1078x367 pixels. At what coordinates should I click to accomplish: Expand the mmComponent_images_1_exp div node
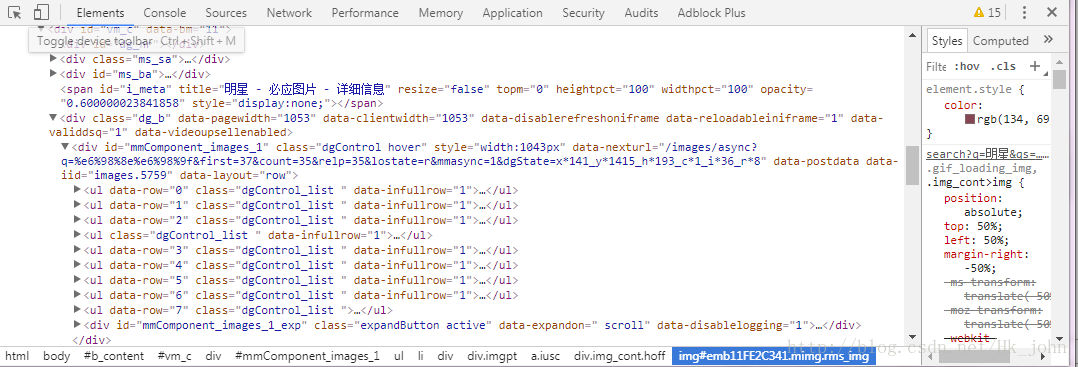77,325
